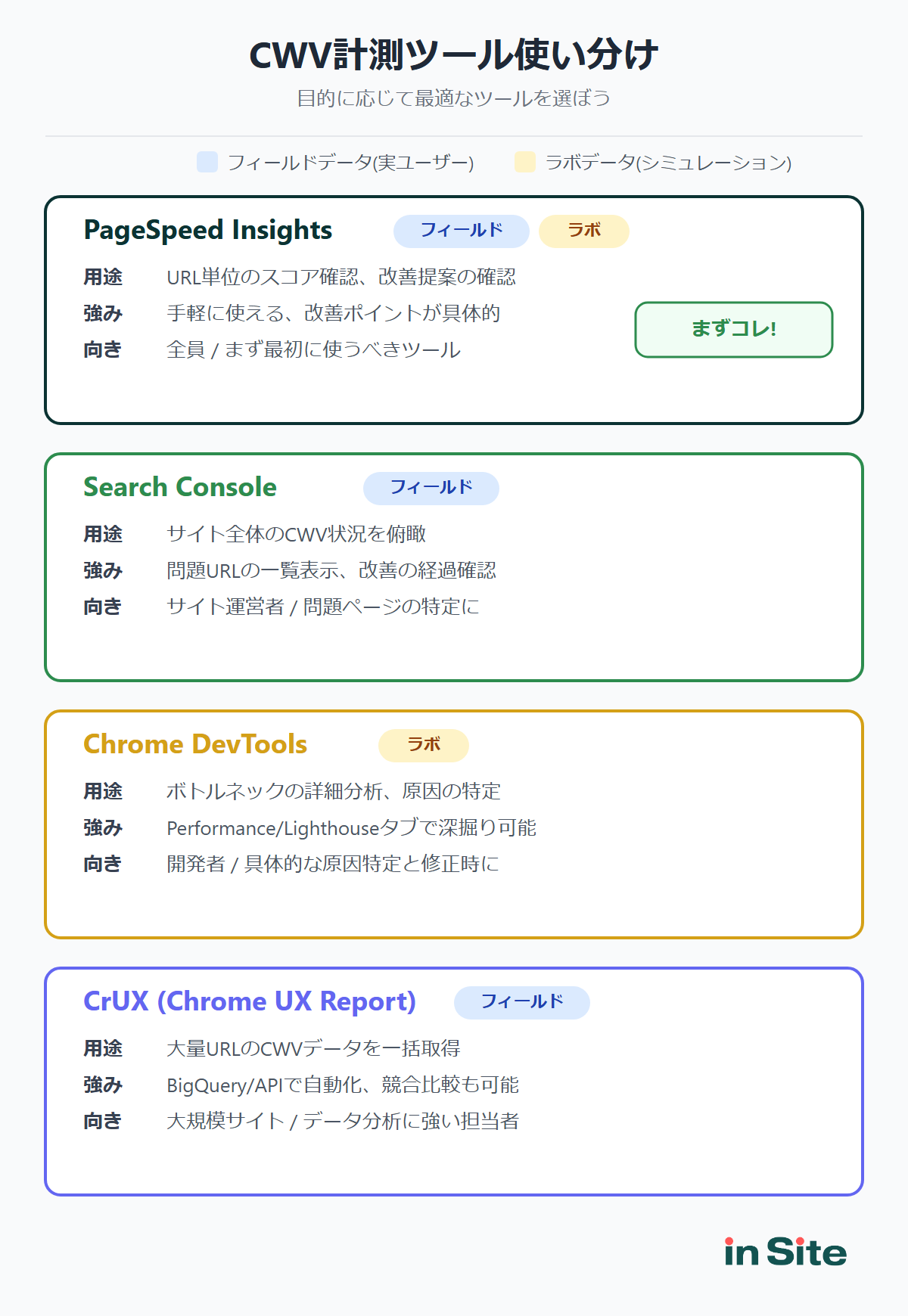
Task: Click 強み label in PageSpeed Insights card
Action: 103,313
